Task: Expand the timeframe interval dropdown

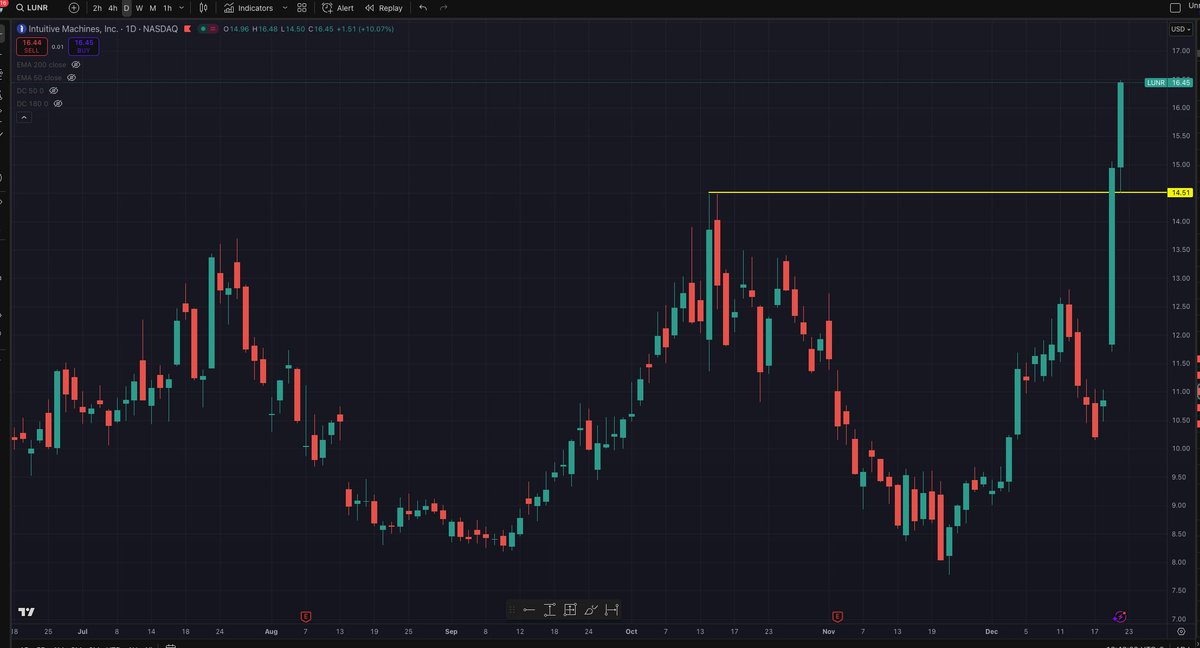Action: (x=181, y=8)
